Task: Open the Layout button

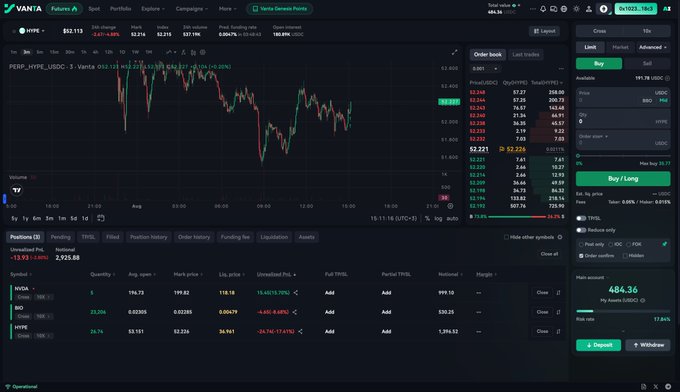Action: pos(544,31)
